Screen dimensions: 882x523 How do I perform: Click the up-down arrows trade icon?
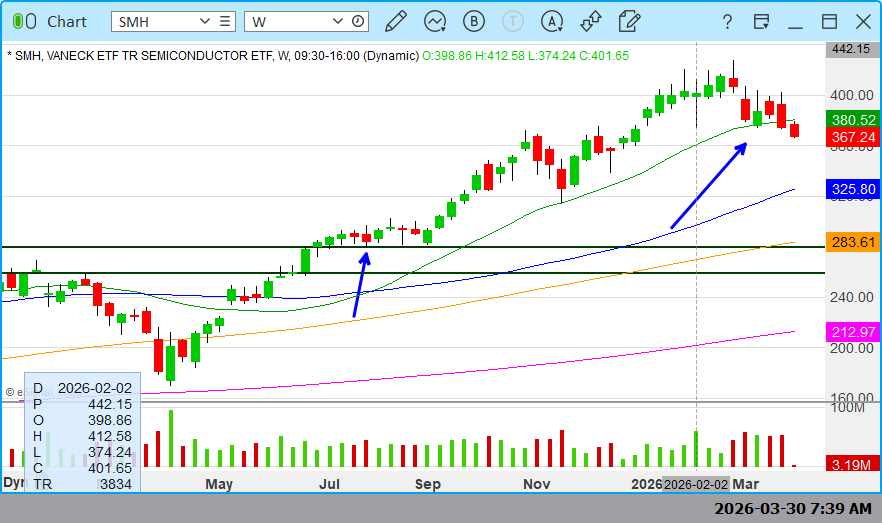[591, 21]
